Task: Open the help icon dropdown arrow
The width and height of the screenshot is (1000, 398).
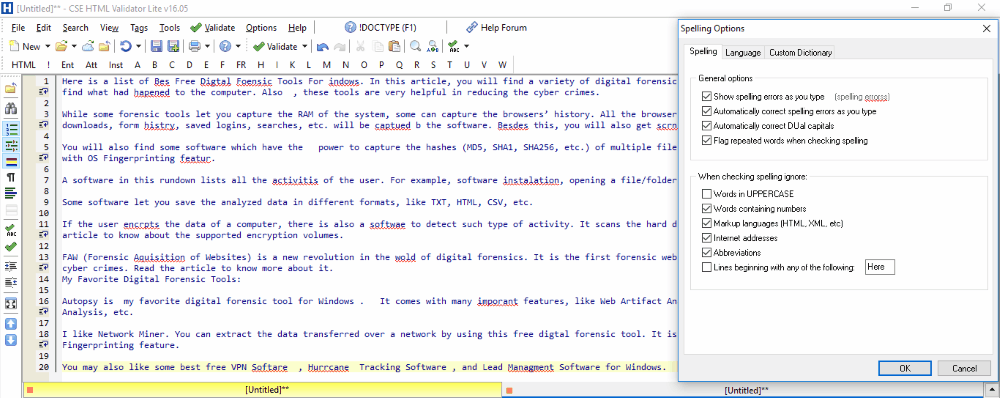Action: (x=239, y=47)
